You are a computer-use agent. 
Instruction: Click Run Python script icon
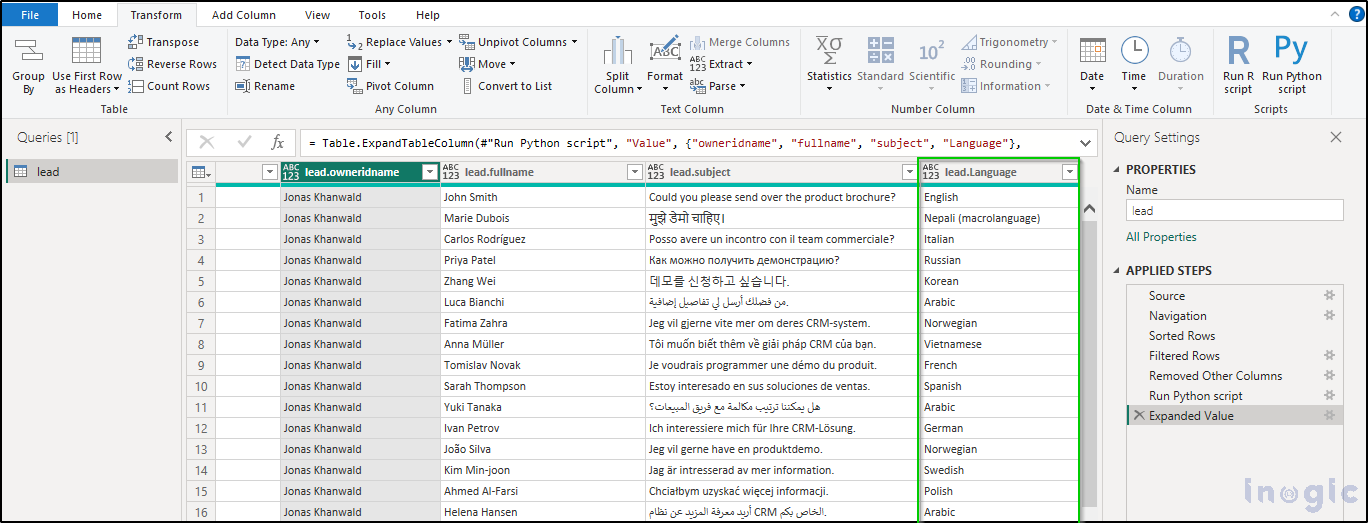click(x=1291, y=51)
